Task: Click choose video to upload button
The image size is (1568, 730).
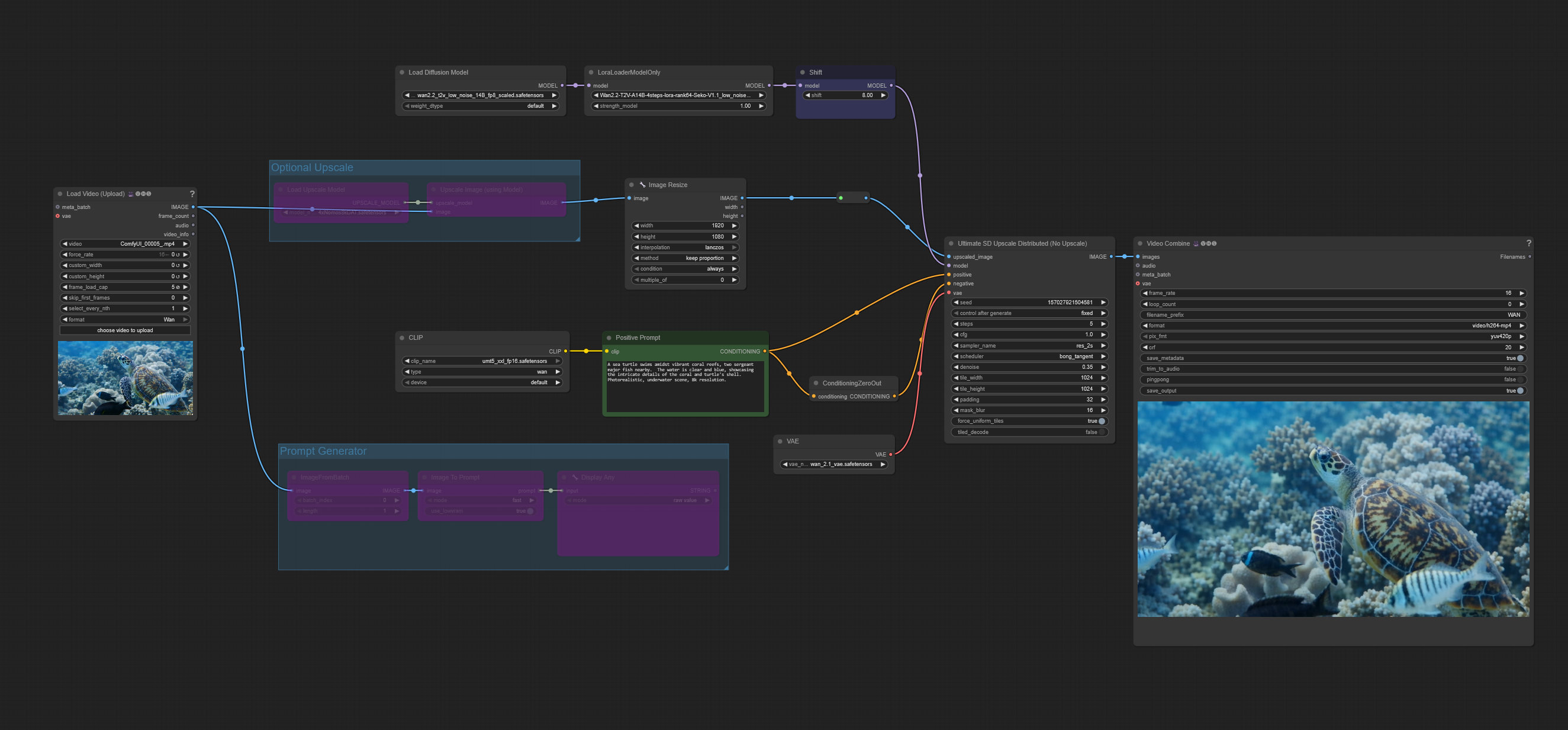Action: pyautogui.click(x=125, y=330)
